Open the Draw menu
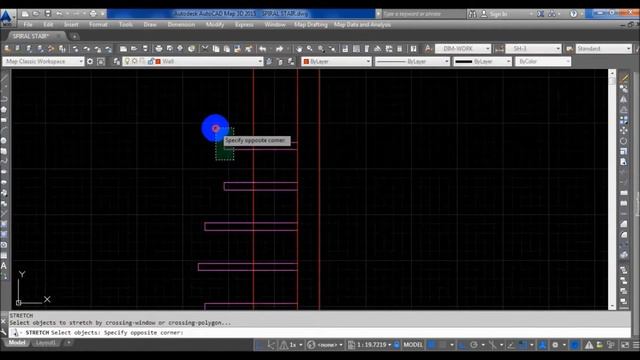This screenshot has width=640, height=360. 150,24
